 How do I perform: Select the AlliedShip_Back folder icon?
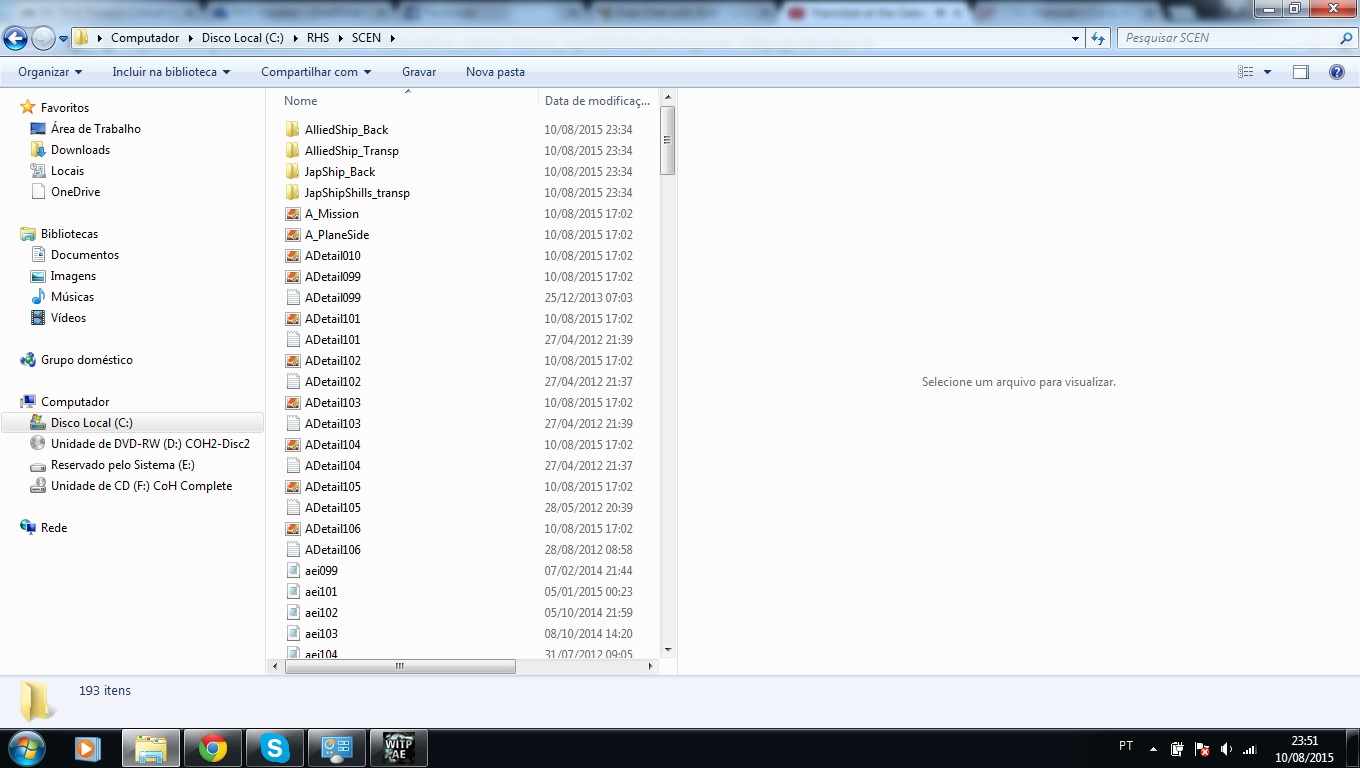(293, 130)
